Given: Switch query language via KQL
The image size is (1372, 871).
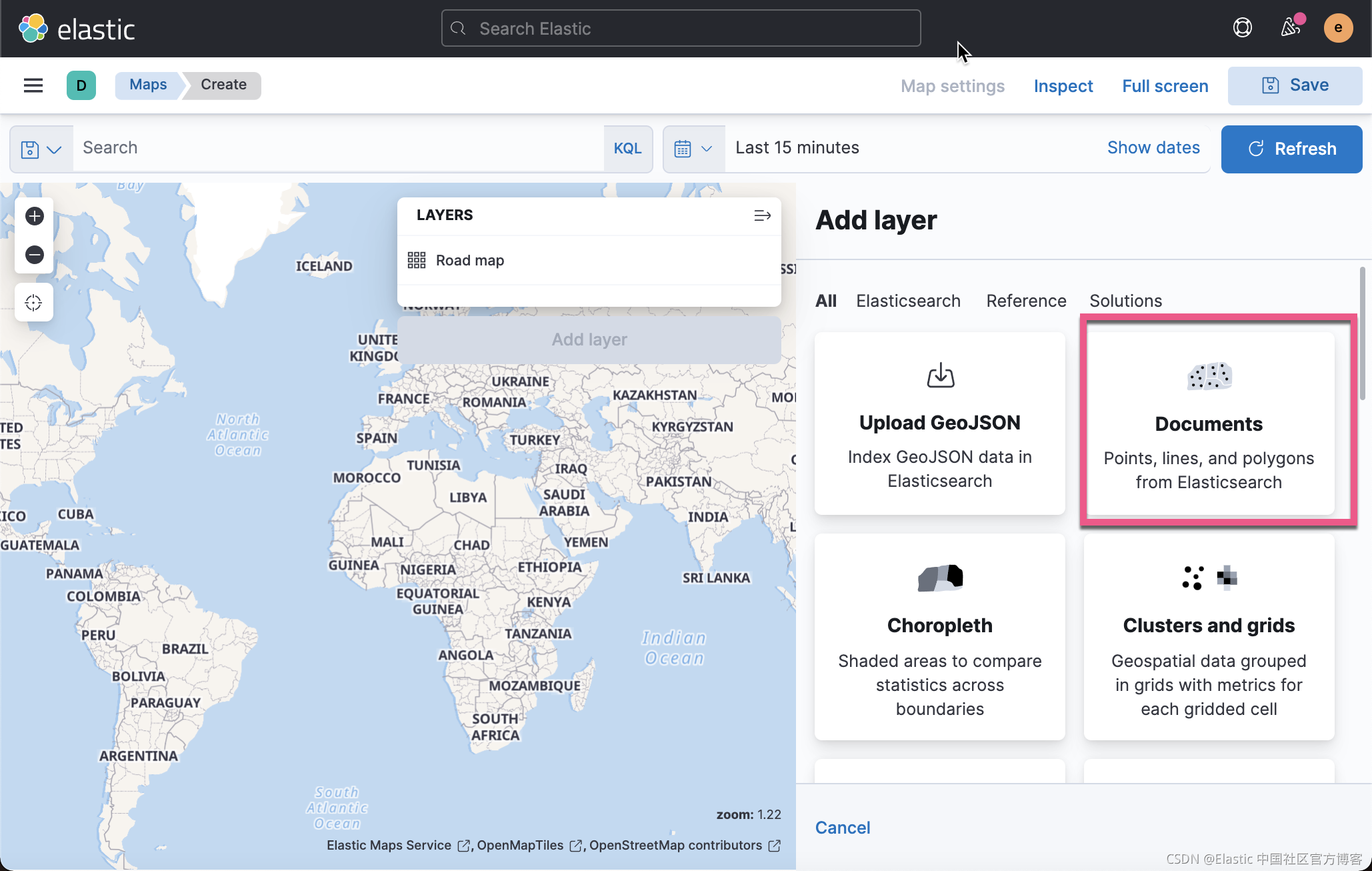Looking at the screenshot, I should point(627,149).
